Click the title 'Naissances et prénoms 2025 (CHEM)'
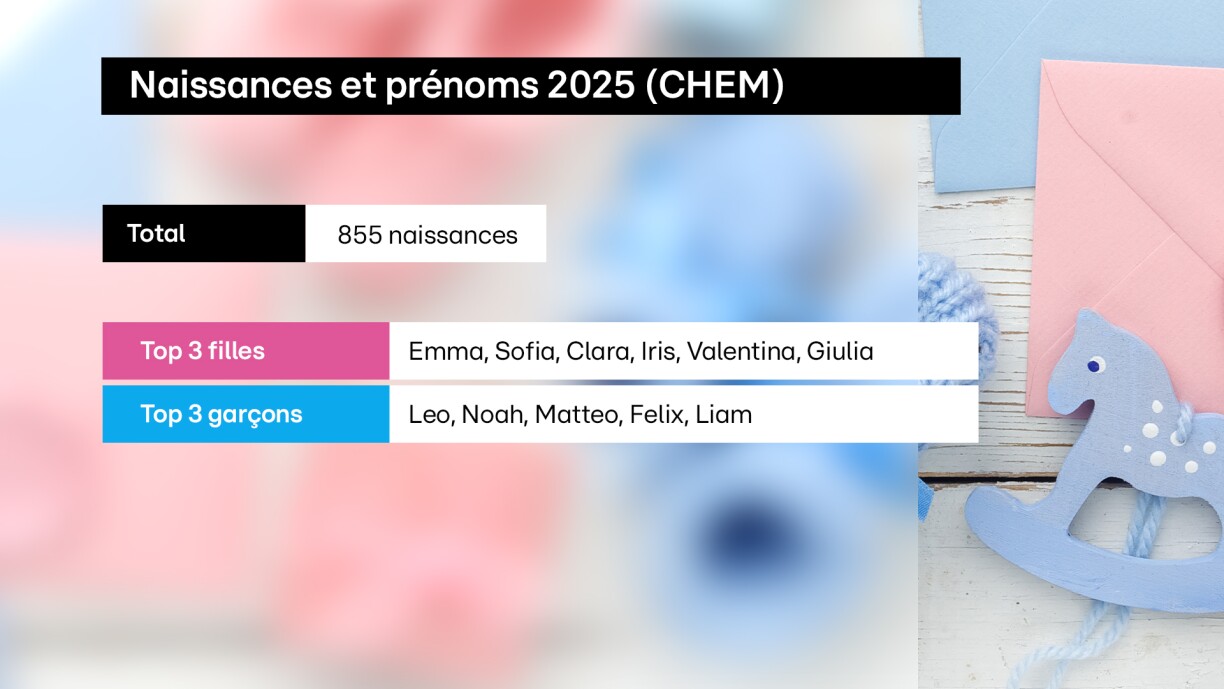This screenshot has height=689, width=1224. click(x=456, y=86)
